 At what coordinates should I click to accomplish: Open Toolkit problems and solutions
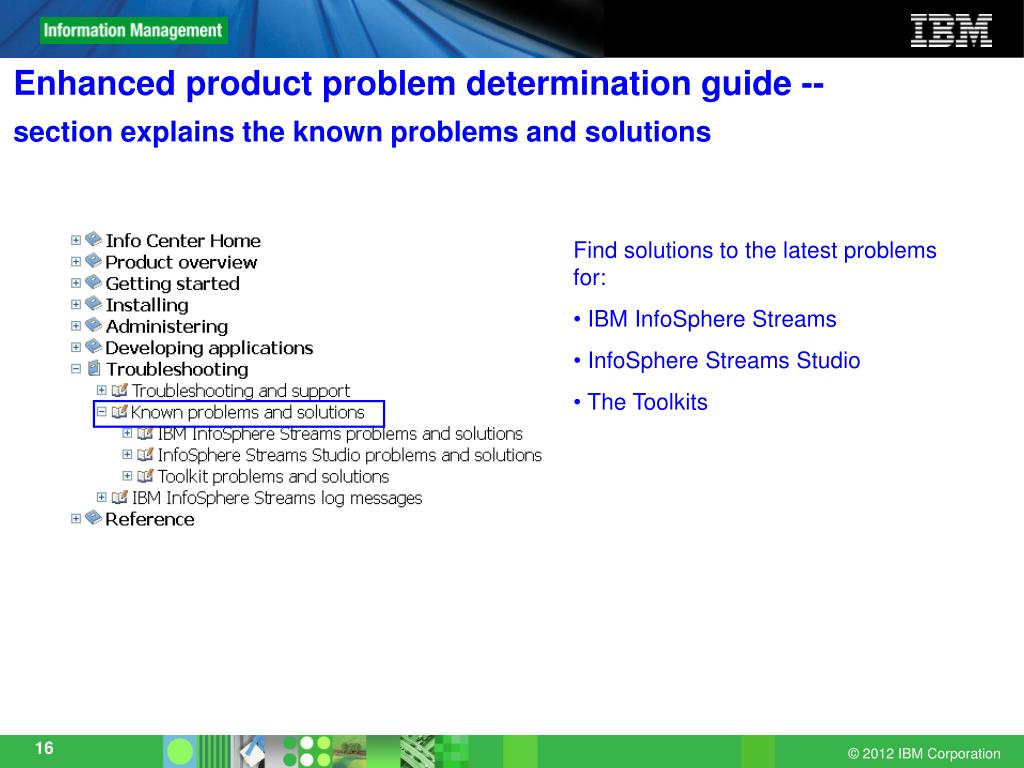coord(273,477)
